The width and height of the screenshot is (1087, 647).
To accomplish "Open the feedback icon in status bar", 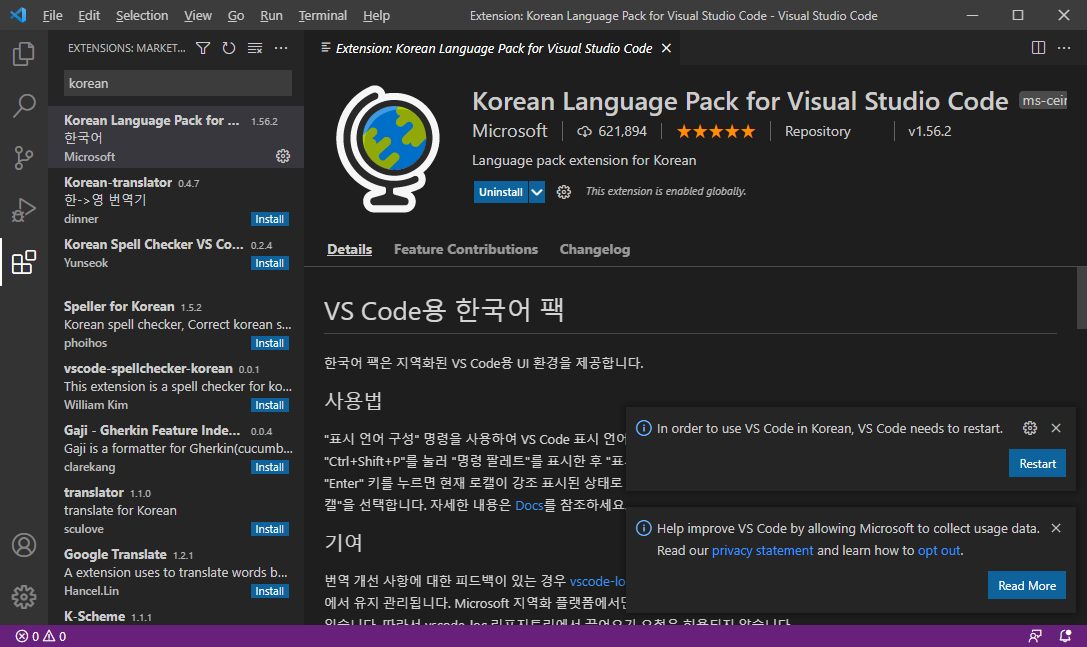I will coord(1035,636).
